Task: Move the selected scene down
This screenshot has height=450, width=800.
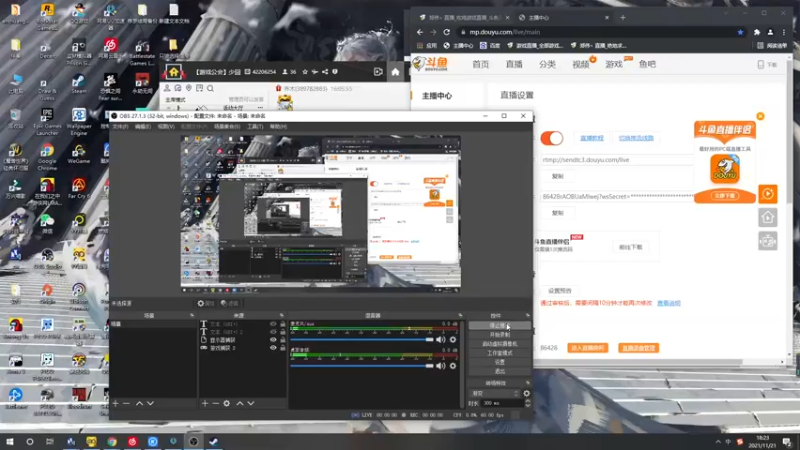Action: [x=150, y=404]
